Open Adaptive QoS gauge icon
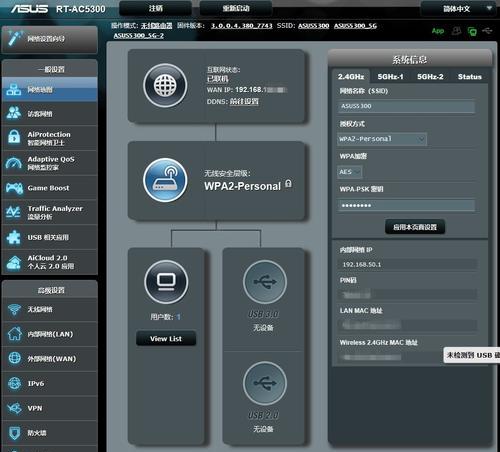500x452 pixels. point(14,163)
